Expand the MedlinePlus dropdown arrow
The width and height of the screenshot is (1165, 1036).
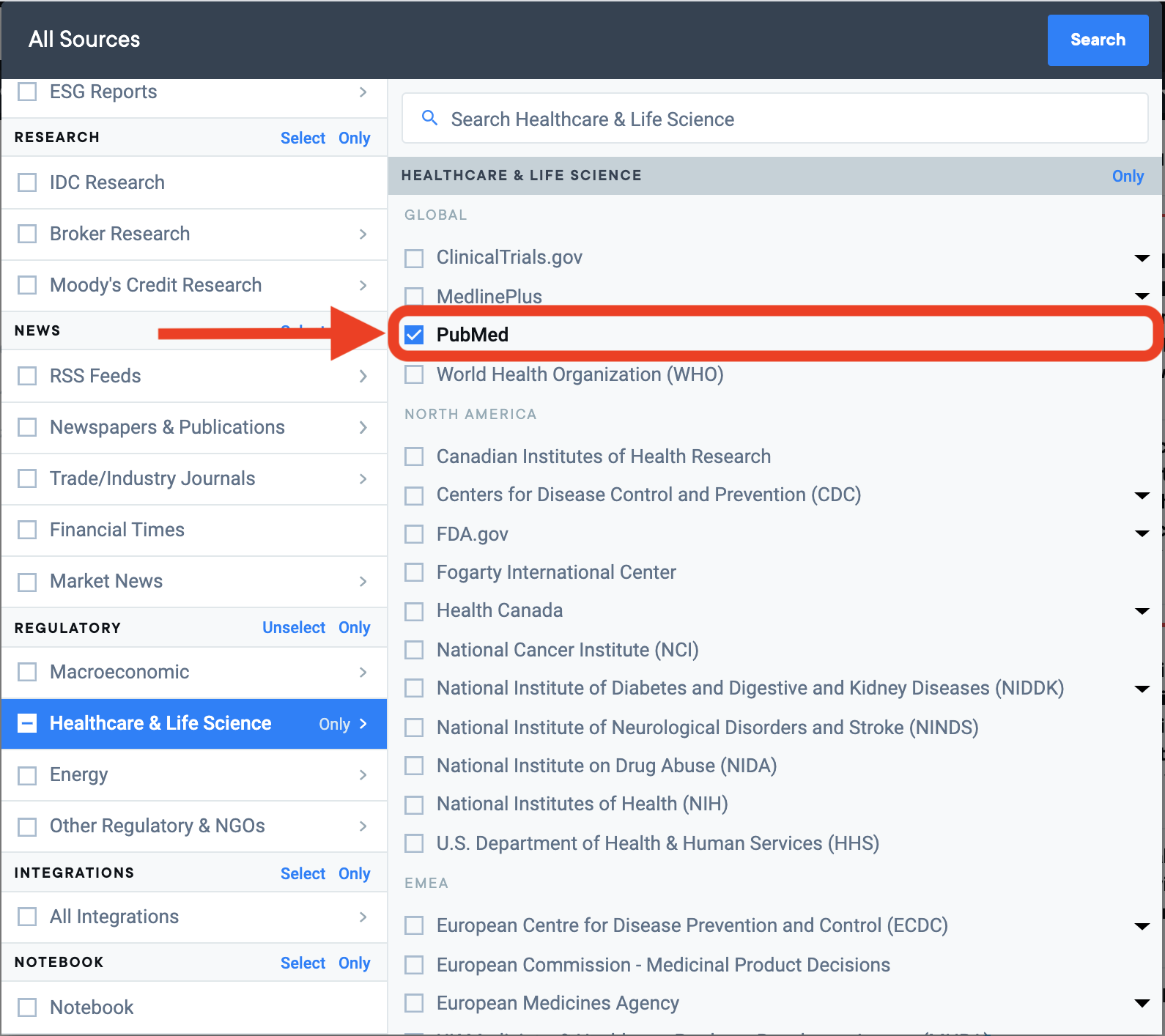pyautogui.click(x=1142, y=296)
